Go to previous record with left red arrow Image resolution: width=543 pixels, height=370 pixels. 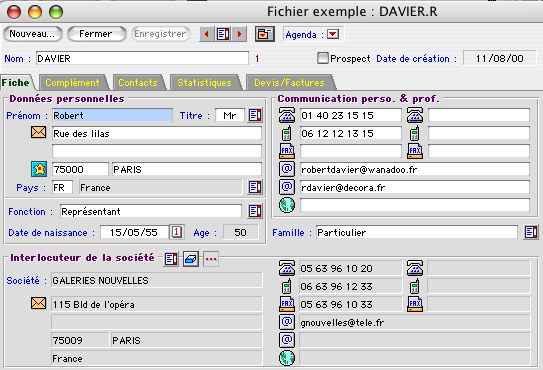point(207,34)
